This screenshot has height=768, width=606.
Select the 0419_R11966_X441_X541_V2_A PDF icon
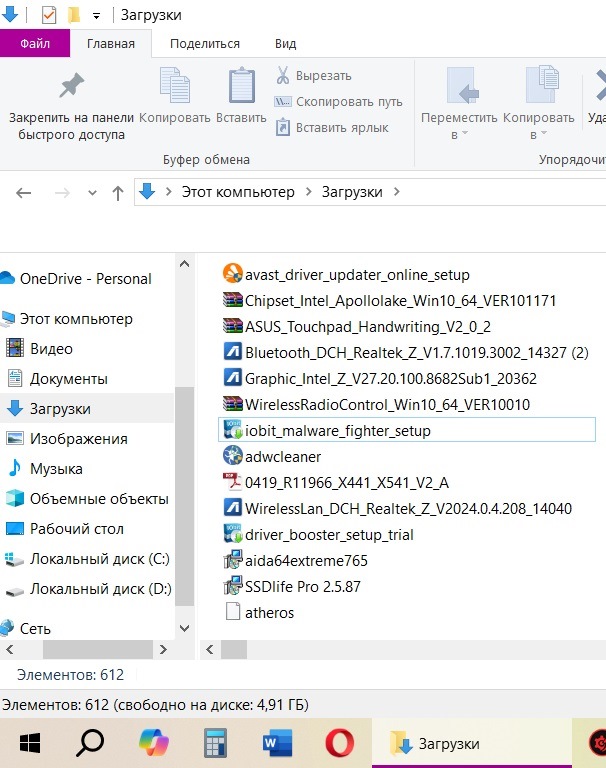[x=233, y=481]
